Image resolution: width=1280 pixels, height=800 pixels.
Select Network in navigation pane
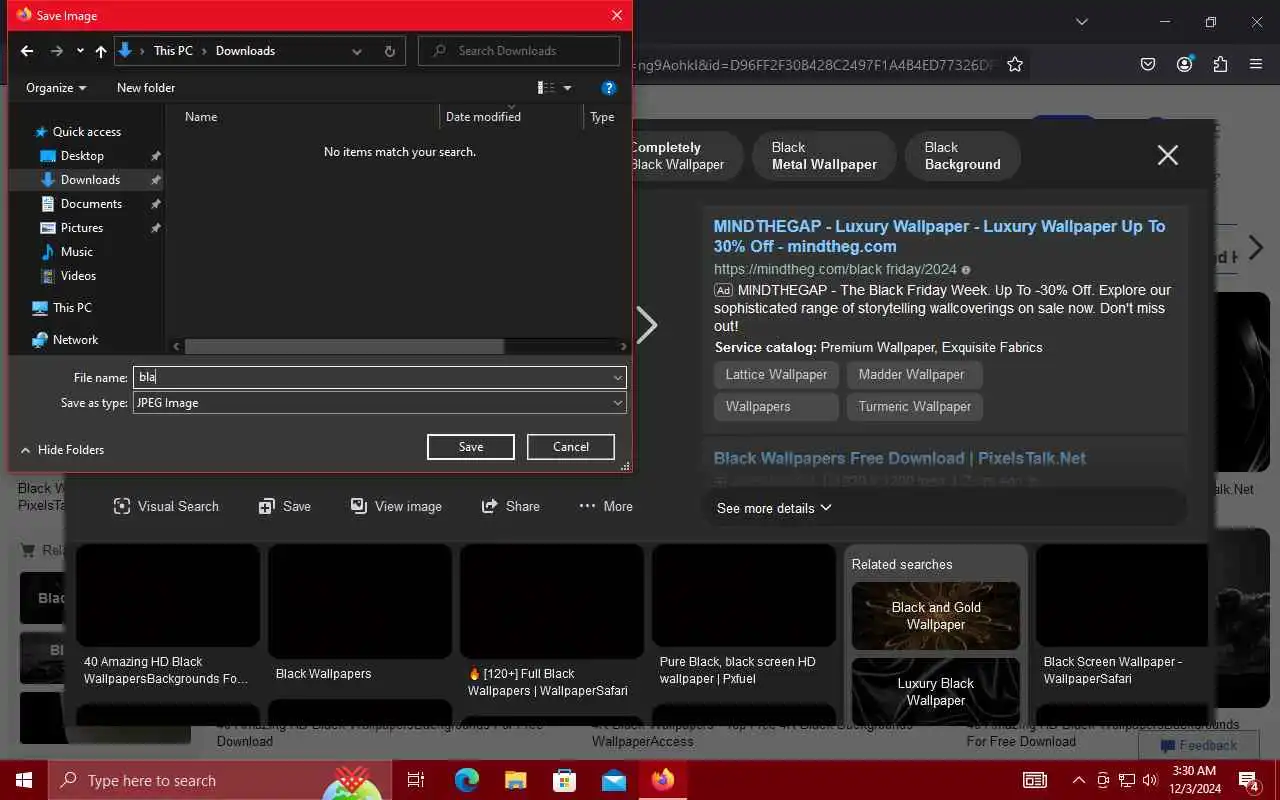pos(75,340)
